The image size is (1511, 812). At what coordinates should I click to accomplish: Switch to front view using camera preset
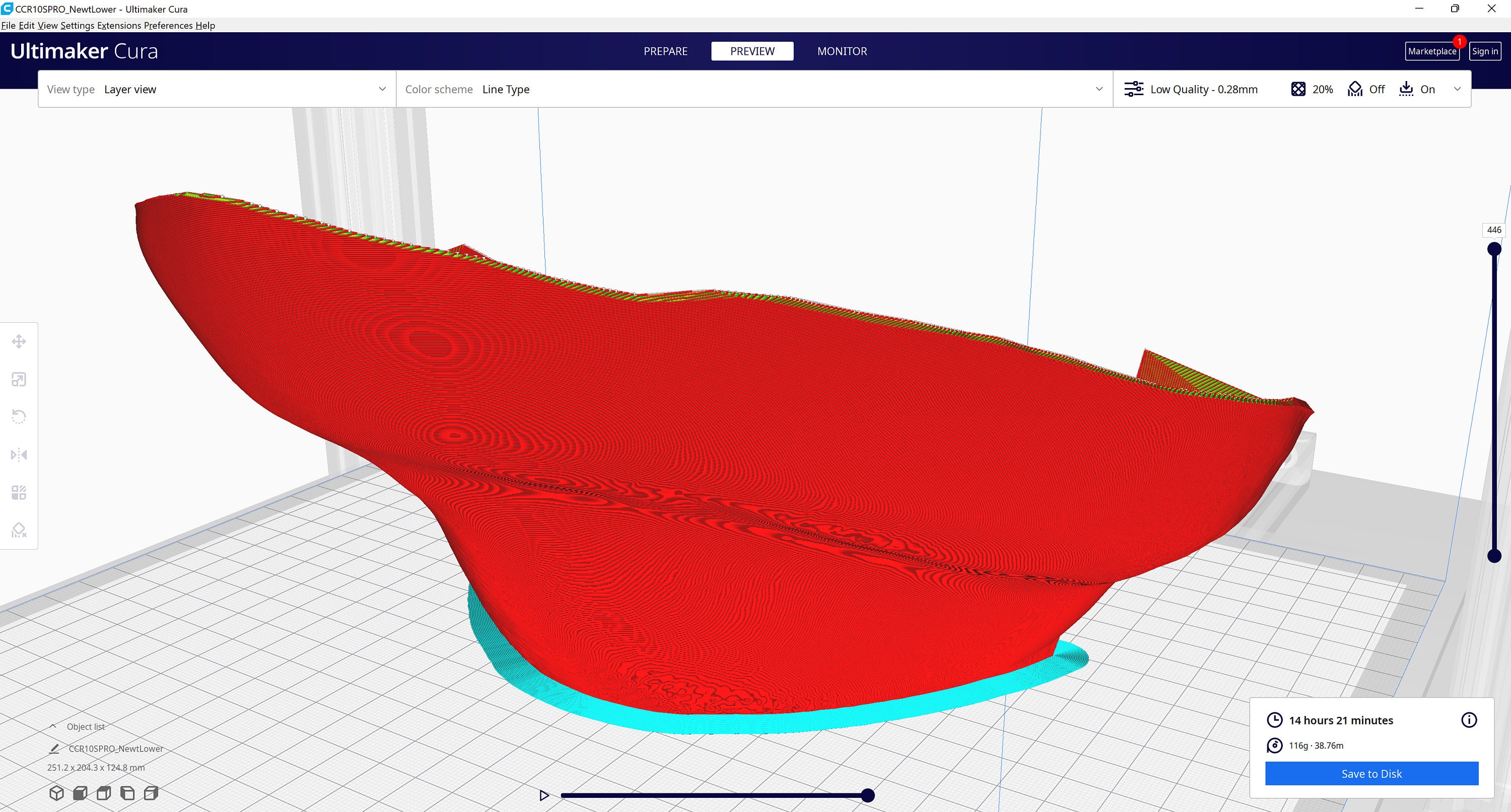click(x=81, y=793)
